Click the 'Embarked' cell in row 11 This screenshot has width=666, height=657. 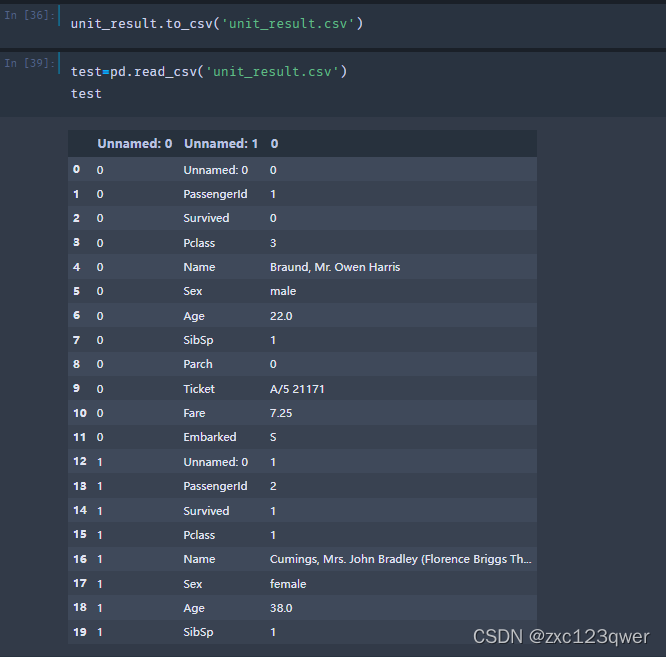coord(210,437)
